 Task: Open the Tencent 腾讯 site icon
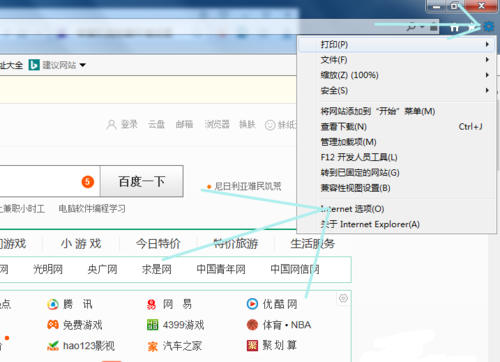(53, 304)
